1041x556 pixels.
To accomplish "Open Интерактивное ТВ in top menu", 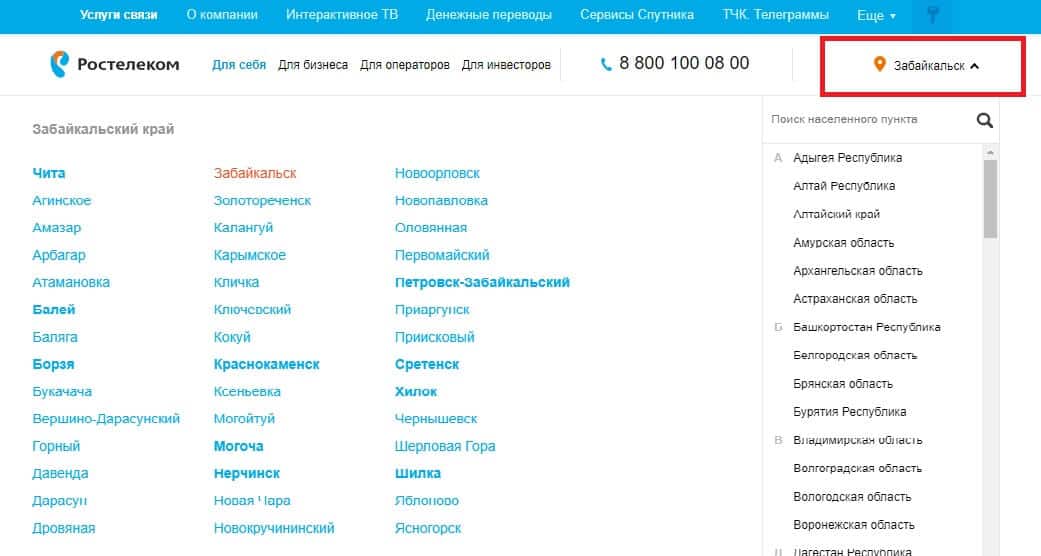I will [x=341, y=15].
